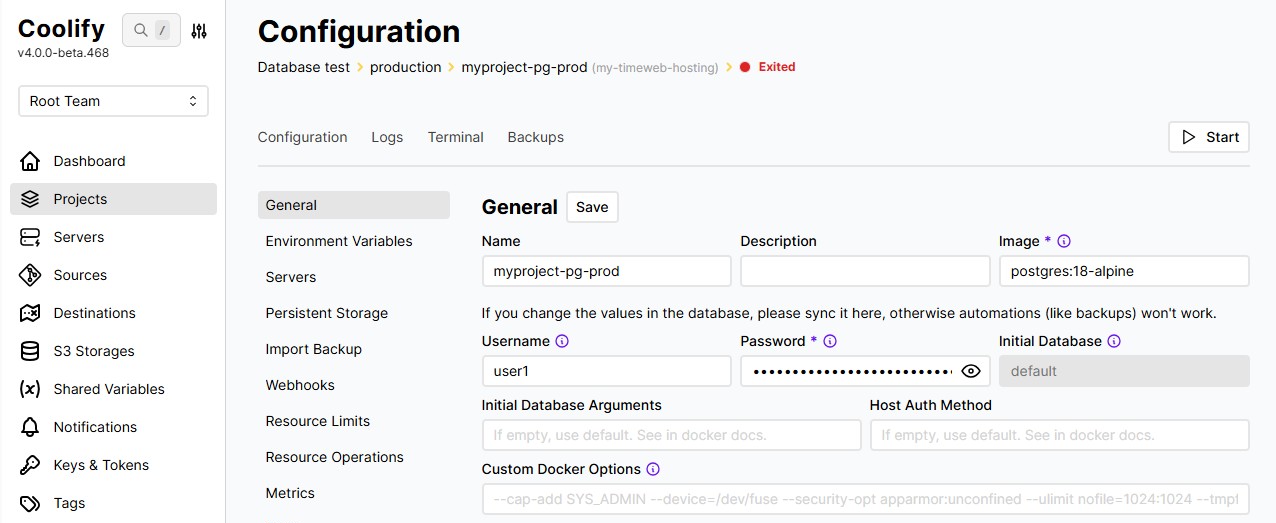Viewport: 1276px width, 523px height.
Task: Switch to the Configuration tab
Action: coord(303,137)
